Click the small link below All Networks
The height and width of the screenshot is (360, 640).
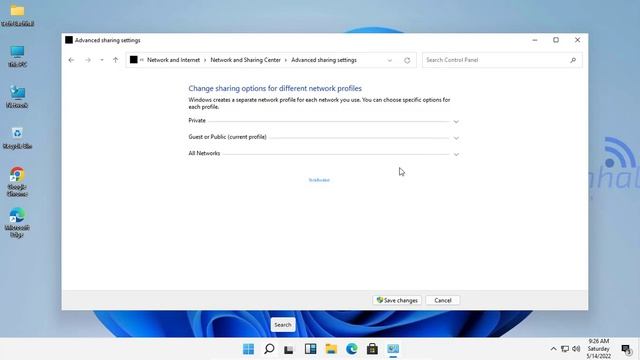point(319,180)
